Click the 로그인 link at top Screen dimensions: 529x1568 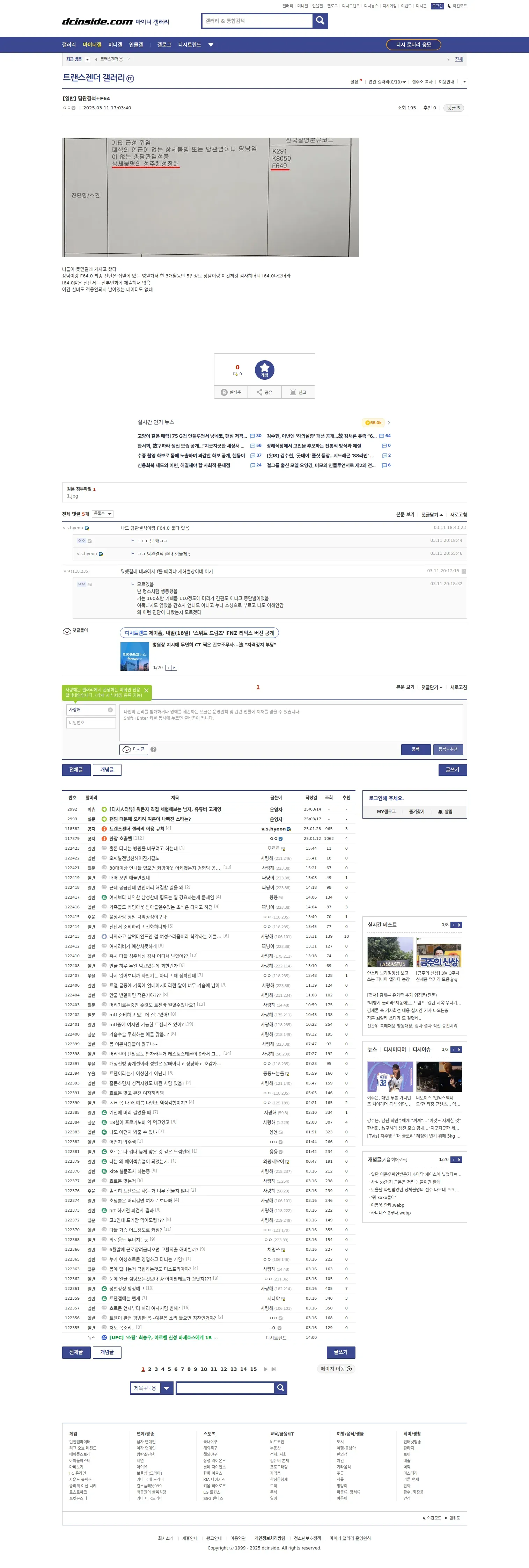pyautogui.click(x=437, y=6)
